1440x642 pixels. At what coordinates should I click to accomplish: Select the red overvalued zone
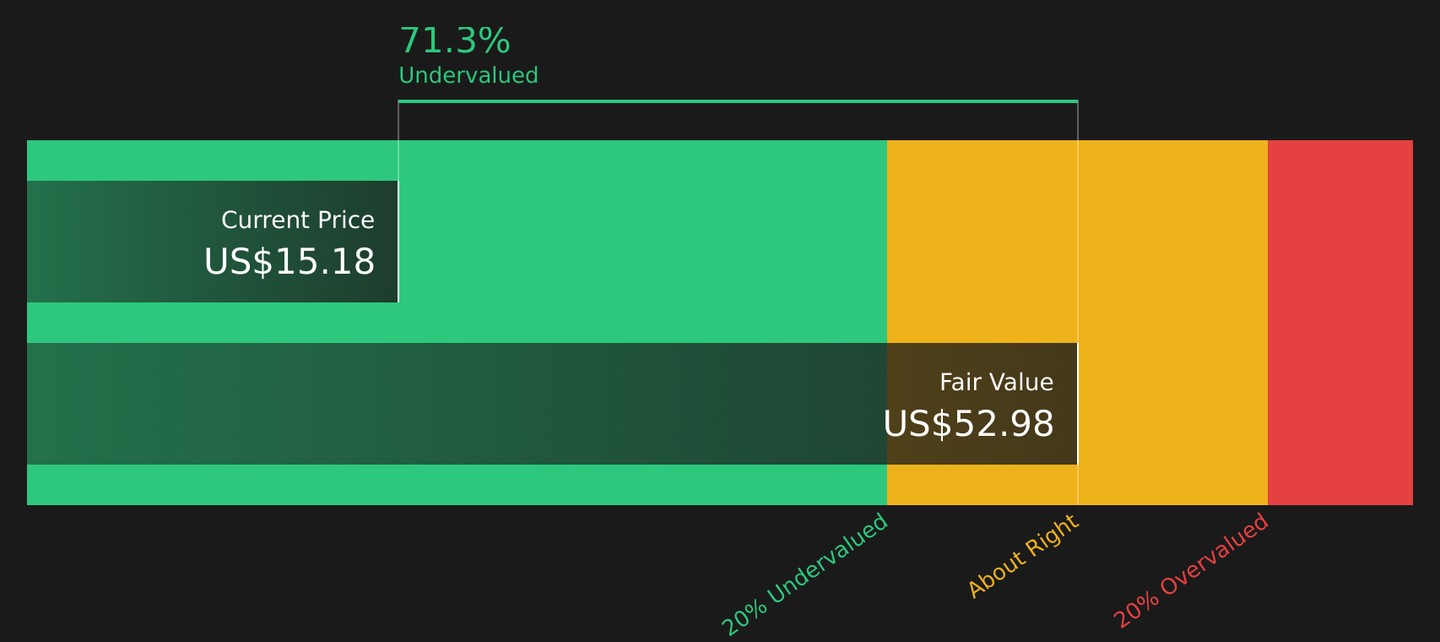(x=1340, y=322)
